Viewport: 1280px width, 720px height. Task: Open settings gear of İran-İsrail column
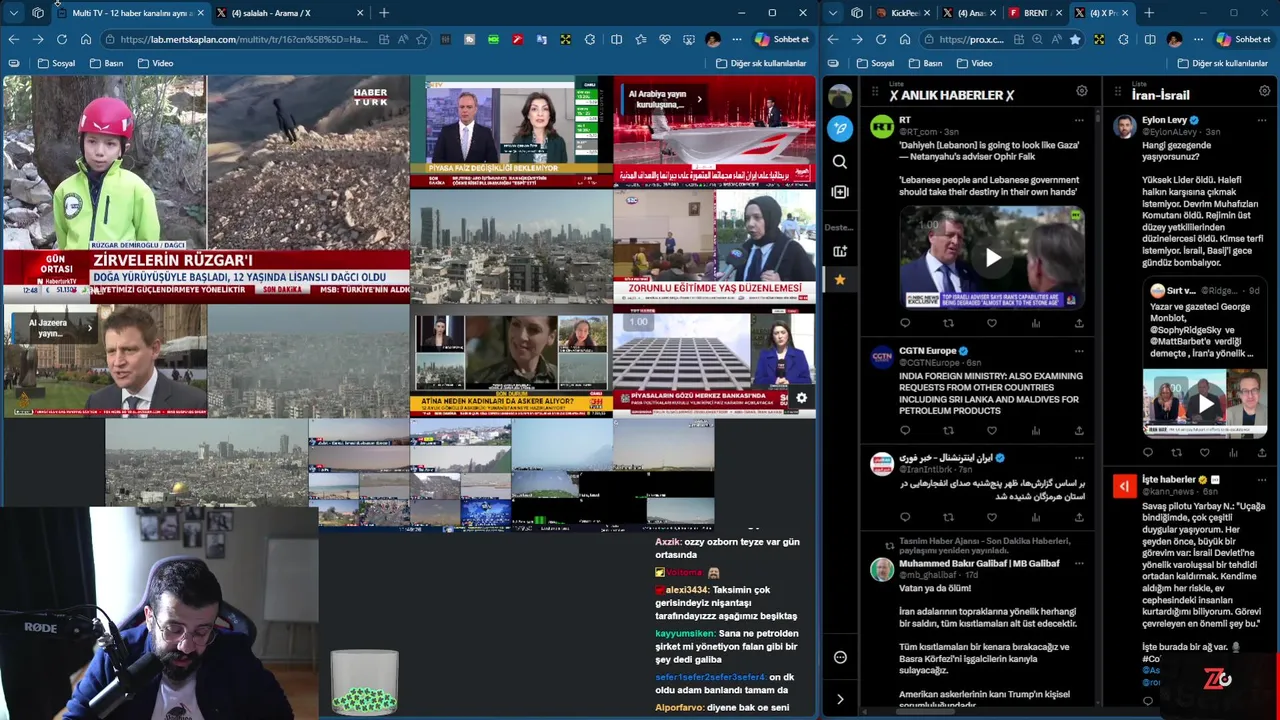click(x=1264, y=91)
